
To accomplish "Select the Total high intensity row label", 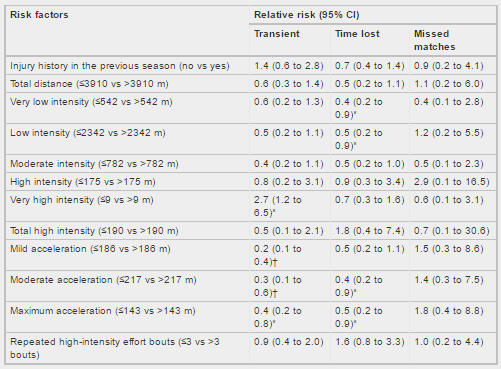I will point(94,231).
